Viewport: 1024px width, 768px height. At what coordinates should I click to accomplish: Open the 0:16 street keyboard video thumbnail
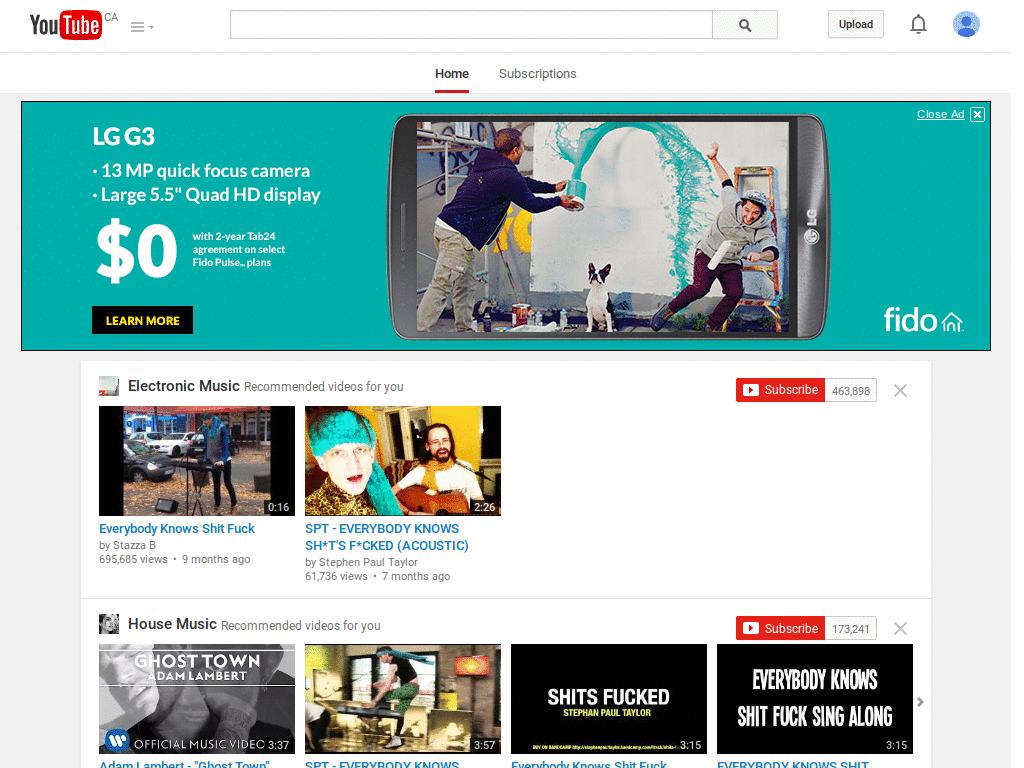[x=197, y=461]
